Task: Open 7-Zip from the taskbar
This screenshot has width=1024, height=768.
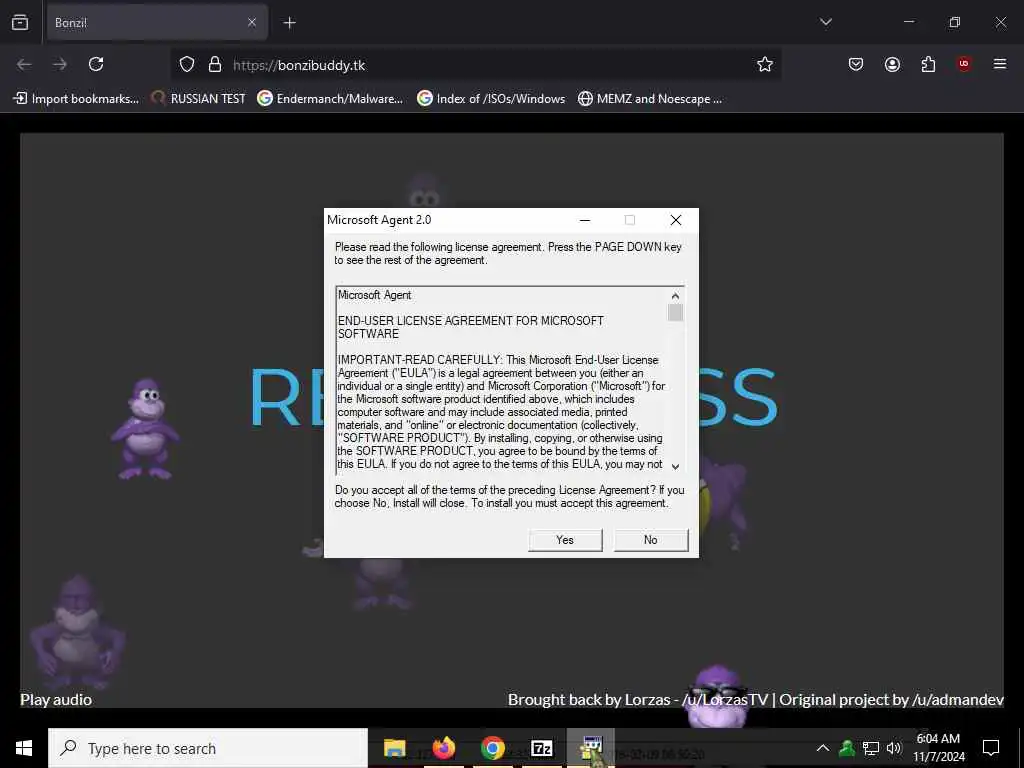Action: point(542,748)
